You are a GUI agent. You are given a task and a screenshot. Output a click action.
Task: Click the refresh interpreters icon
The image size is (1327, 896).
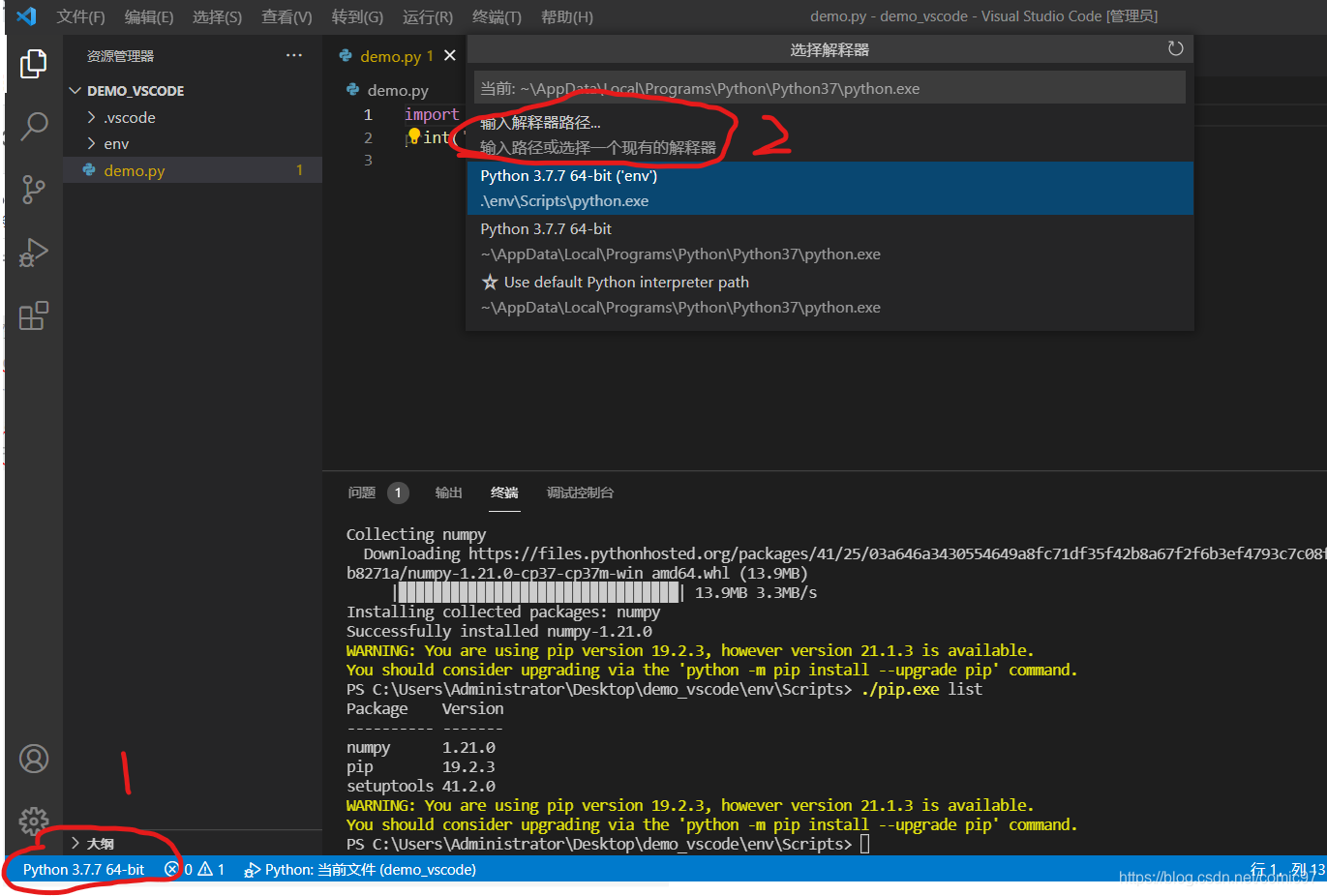1176,49
